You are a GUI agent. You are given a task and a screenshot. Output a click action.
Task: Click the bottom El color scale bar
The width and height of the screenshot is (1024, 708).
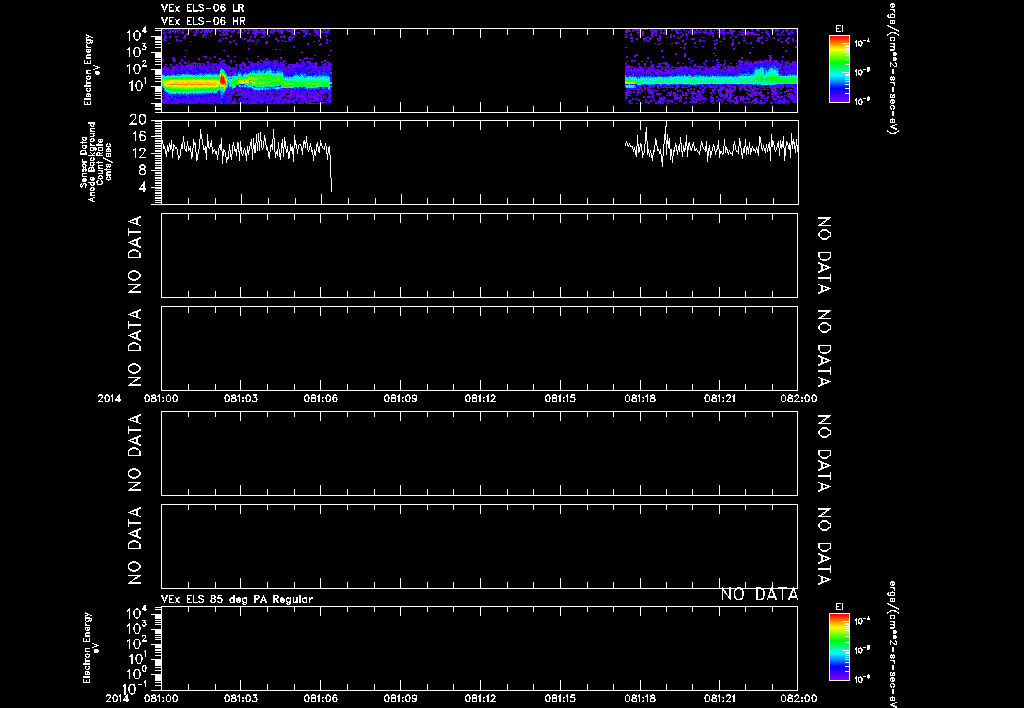[x=839, y=647]
